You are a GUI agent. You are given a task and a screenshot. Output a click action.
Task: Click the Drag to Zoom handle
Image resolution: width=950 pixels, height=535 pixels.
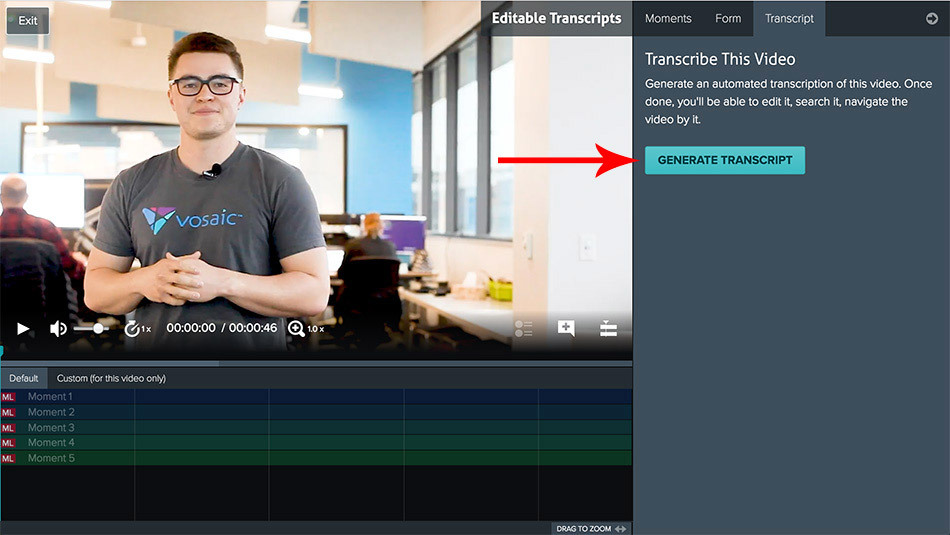(x=591, y=528)
